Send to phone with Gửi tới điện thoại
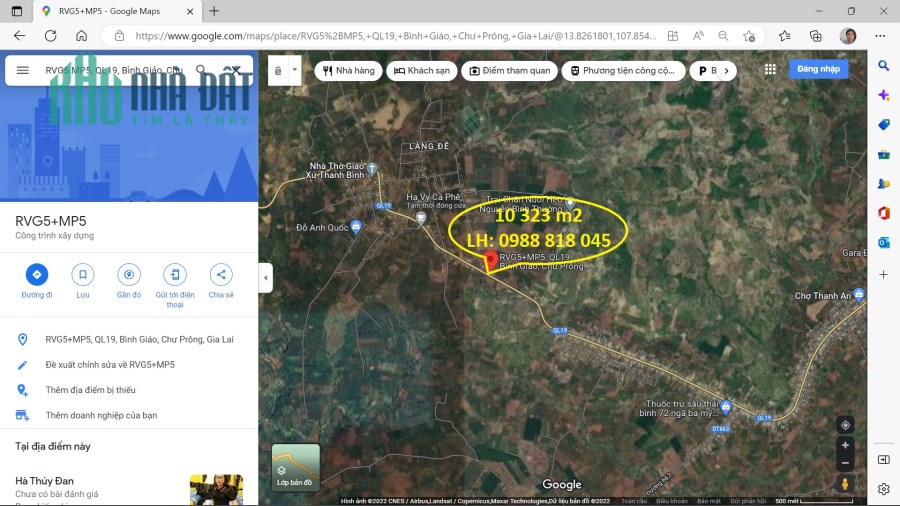Viewport: 900px width, 506px height. 174,275
